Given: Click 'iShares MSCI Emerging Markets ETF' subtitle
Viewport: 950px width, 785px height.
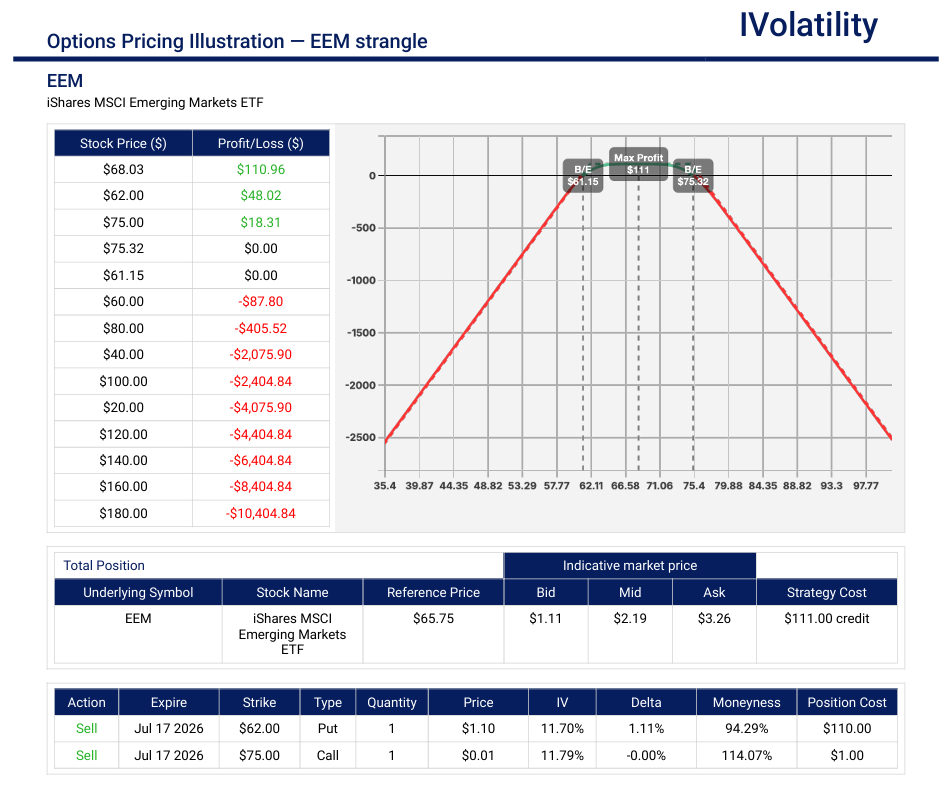Looking at the screenshot, I should pyautogui.click(x=155, y=102).
